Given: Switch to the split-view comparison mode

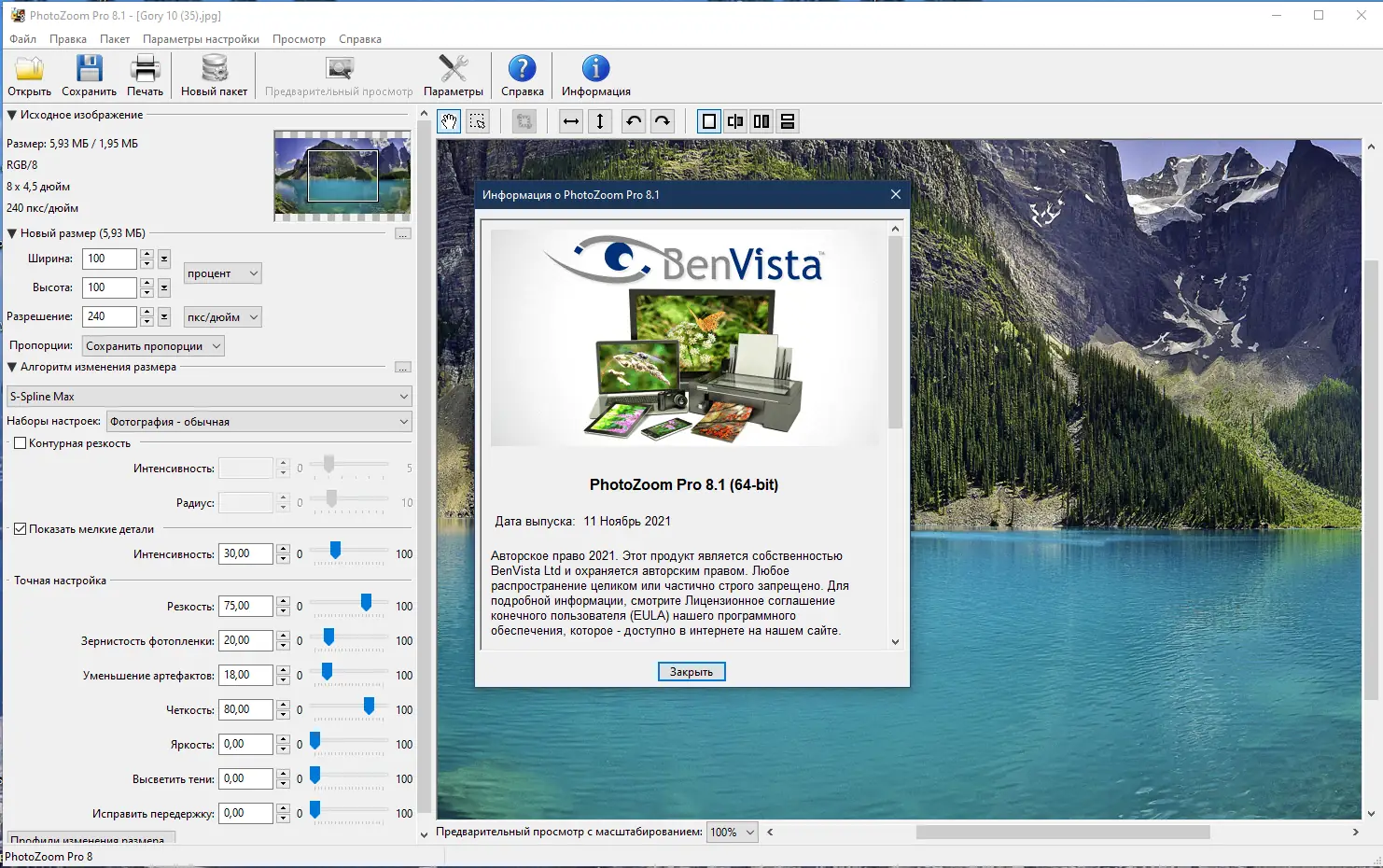Looking at the screenshot, I should [734, 120].
